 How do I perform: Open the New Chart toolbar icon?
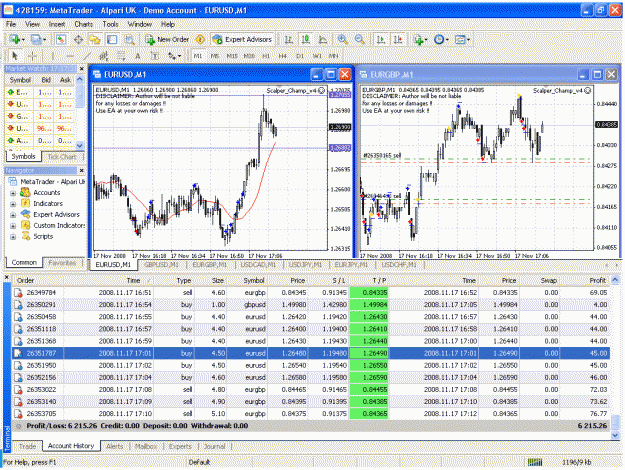click(x=15, y=39)
